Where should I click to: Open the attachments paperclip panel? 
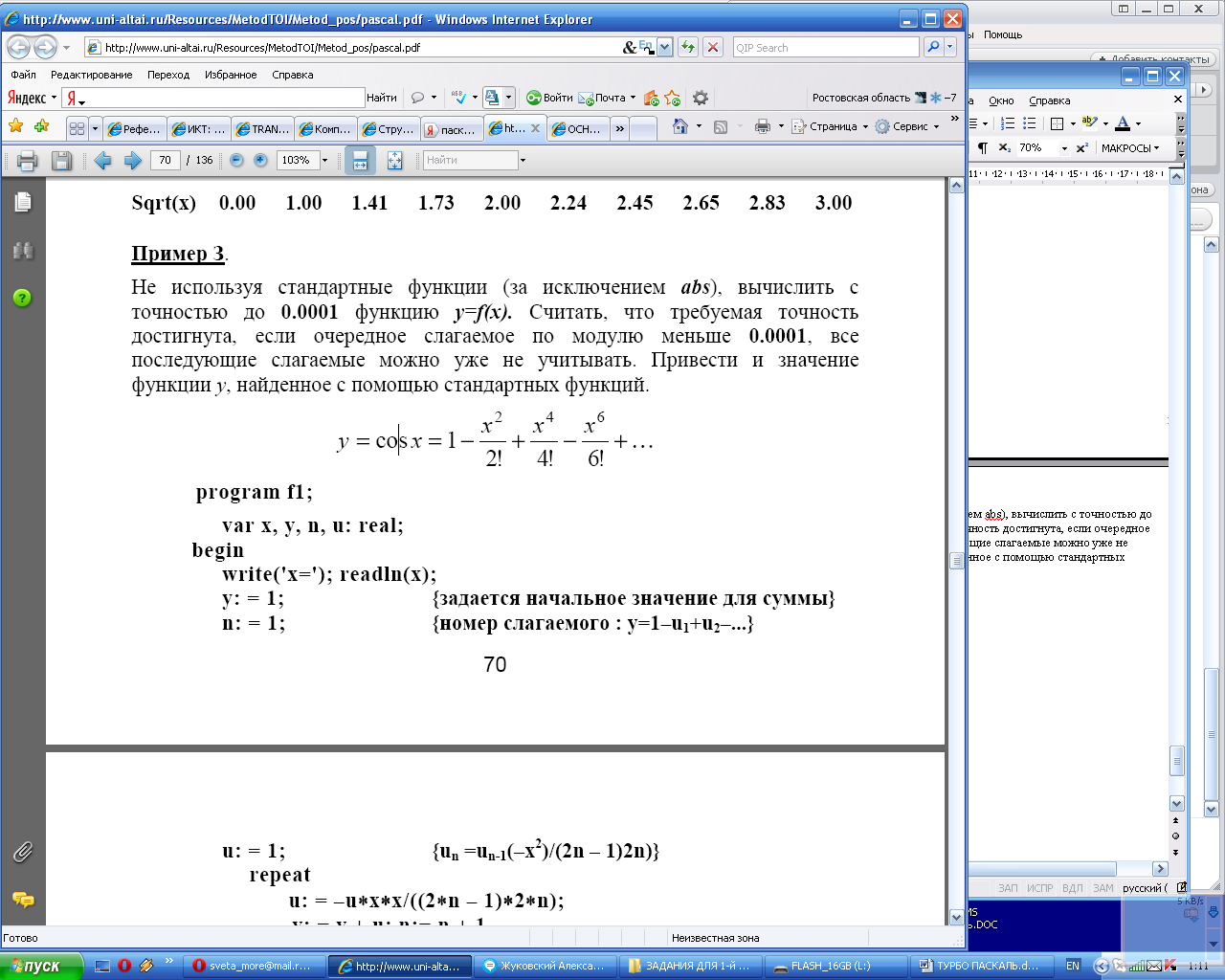pos(23,852)
